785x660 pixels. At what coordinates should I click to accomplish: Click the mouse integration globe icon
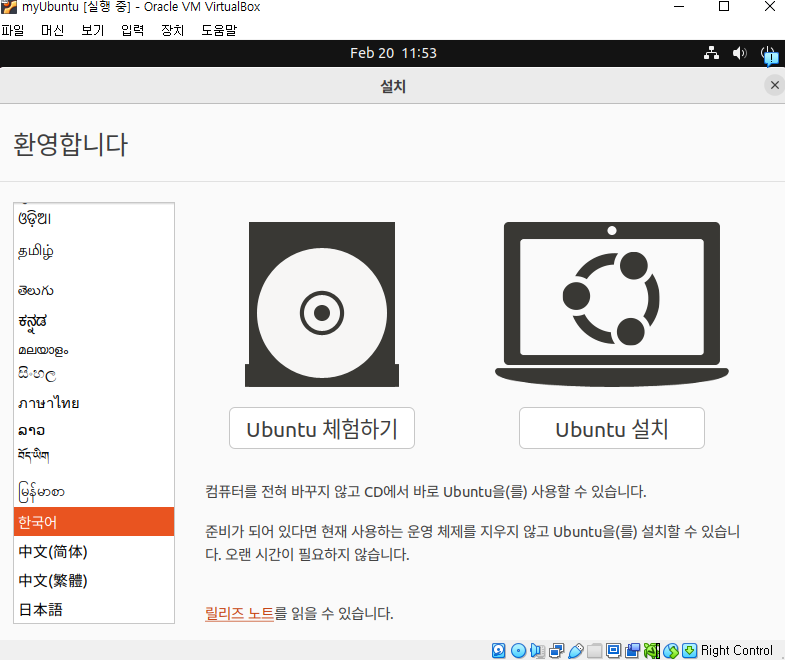coord(671,650)
